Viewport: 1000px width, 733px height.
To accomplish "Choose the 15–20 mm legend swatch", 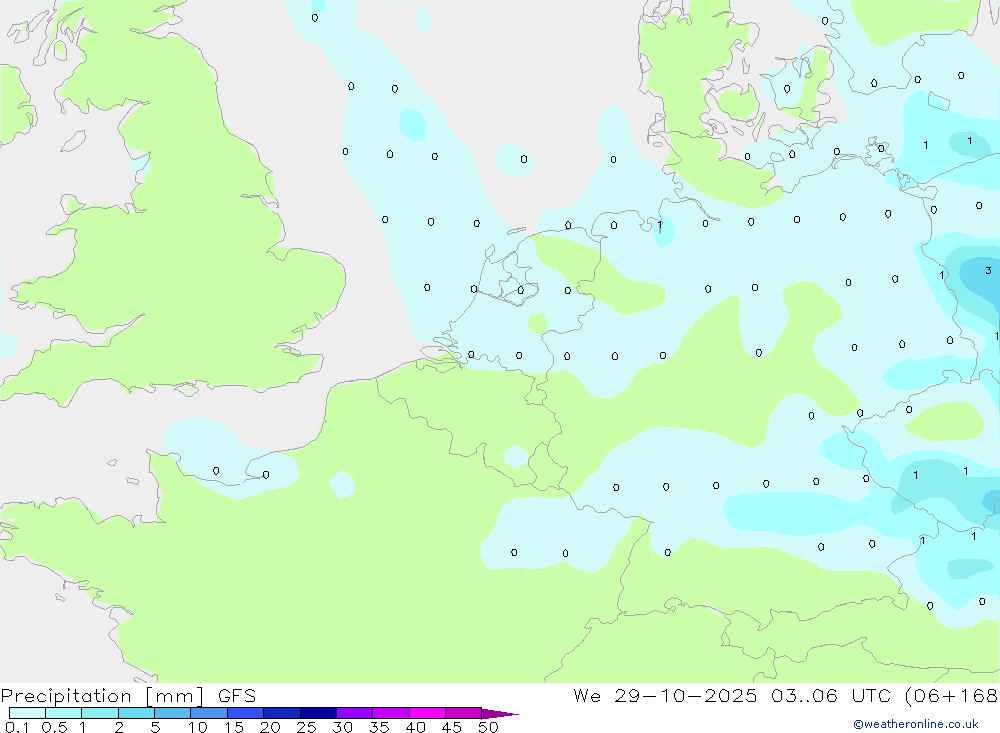I will point(246,713).
